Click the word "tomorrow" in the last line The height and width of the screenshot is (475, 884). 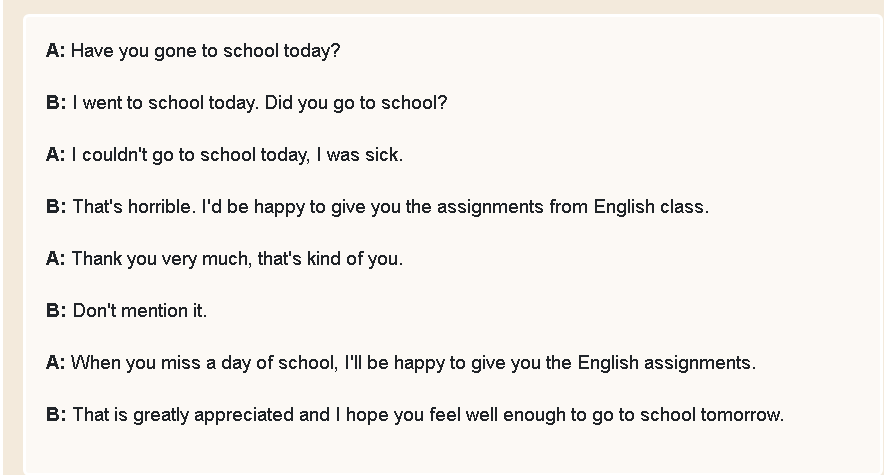(x=743, y=415)
